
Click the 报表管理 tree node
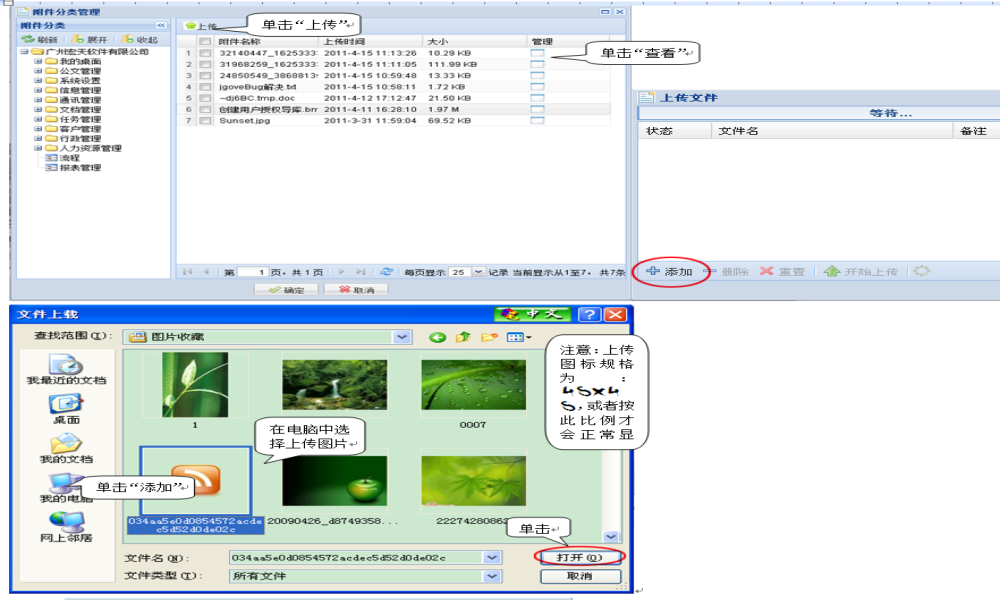point(80,168)
